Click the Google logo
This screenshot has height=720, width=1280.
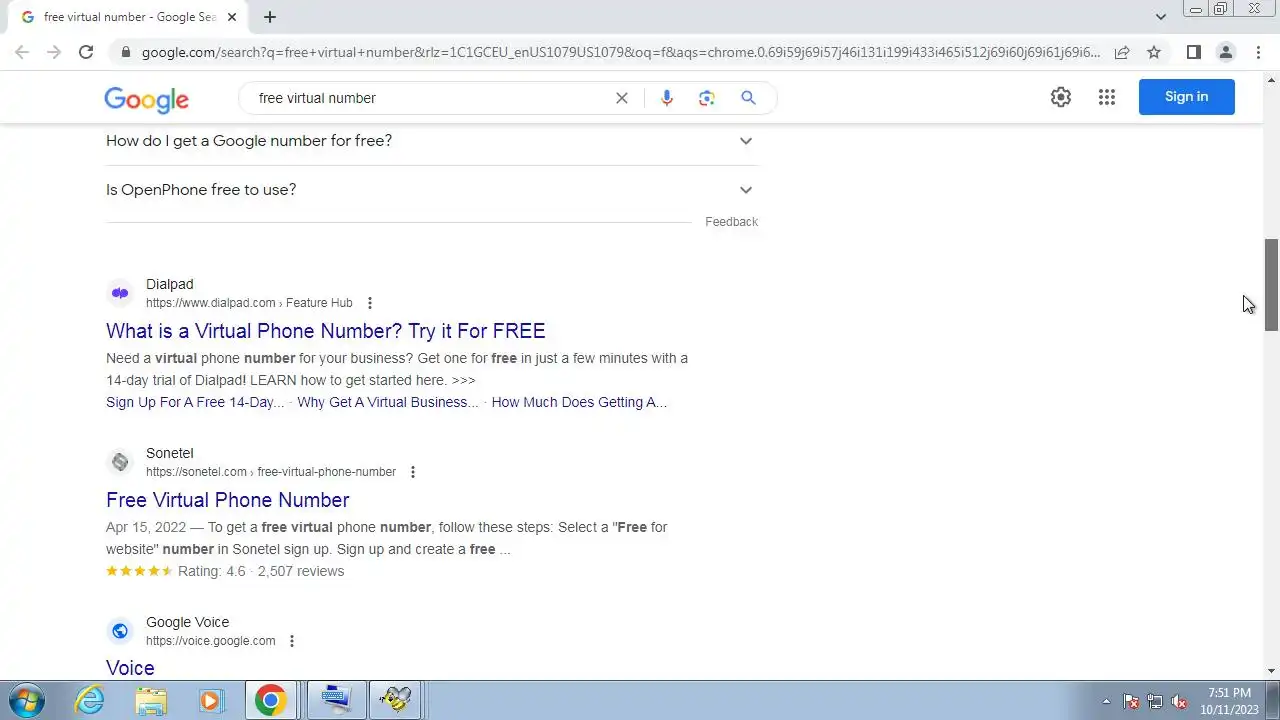(146, 99)
